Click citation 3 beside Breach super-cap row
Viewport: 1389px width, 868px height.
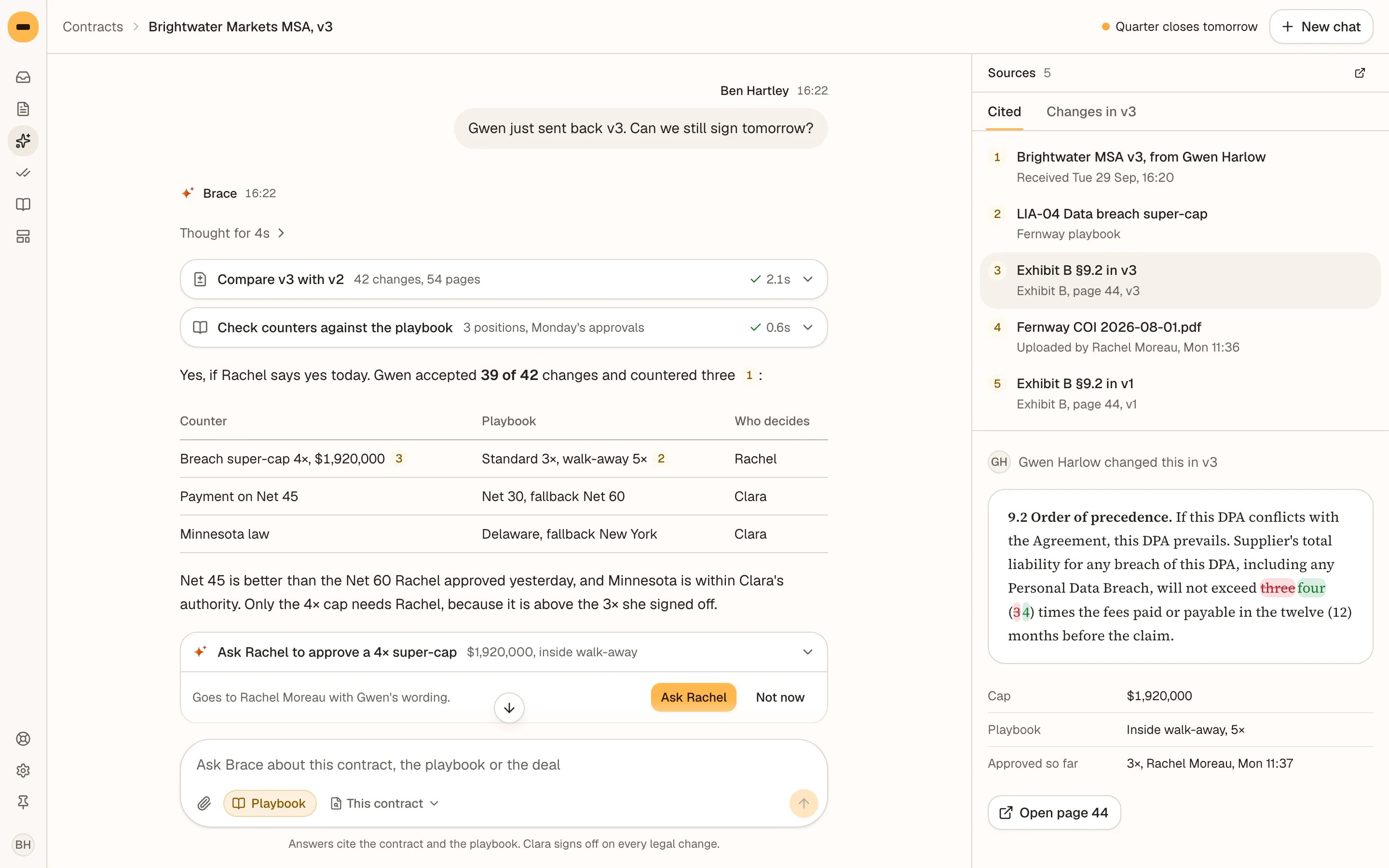coord(399,459)
